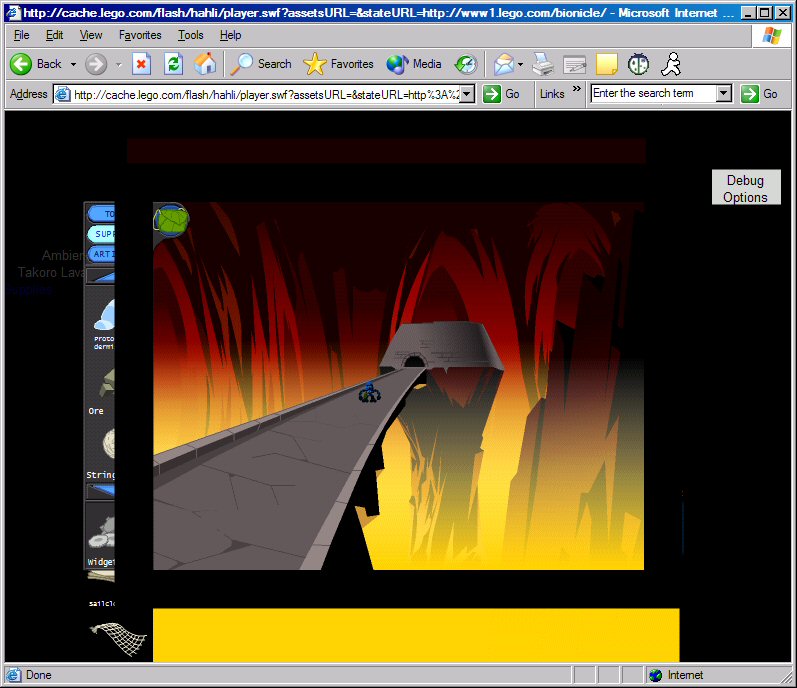Click the 'Takoro Lava' ambient label

[x=51, y=272]
